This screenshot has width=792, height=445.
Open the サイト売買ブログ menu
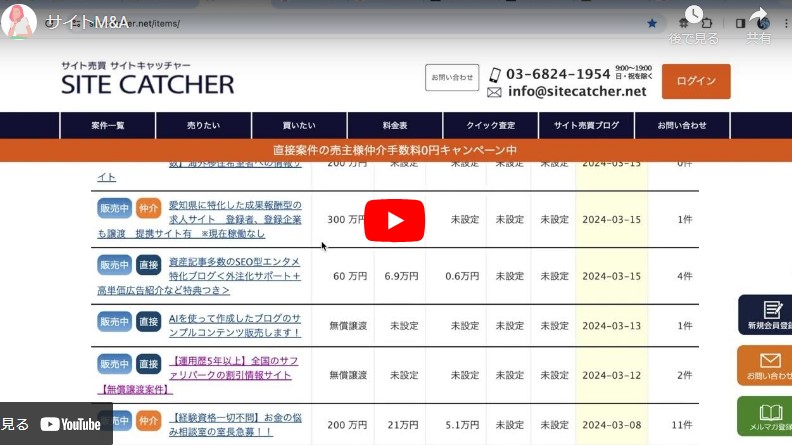pos(586,125)
